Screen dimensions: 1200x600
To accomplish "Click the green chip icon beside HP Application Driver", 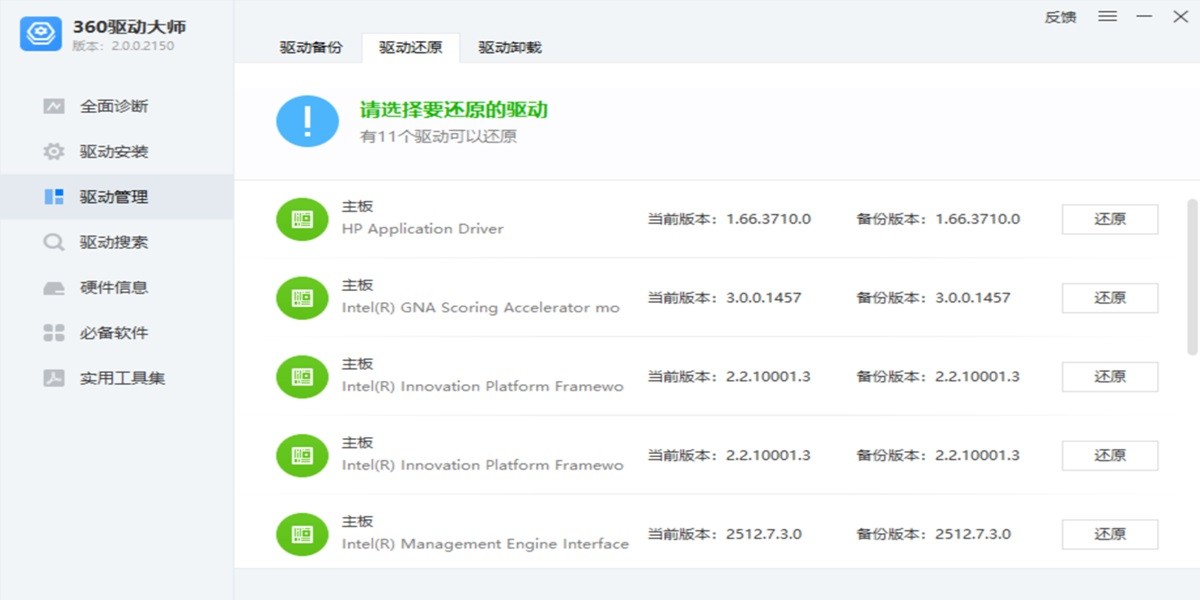I will 301,218.
